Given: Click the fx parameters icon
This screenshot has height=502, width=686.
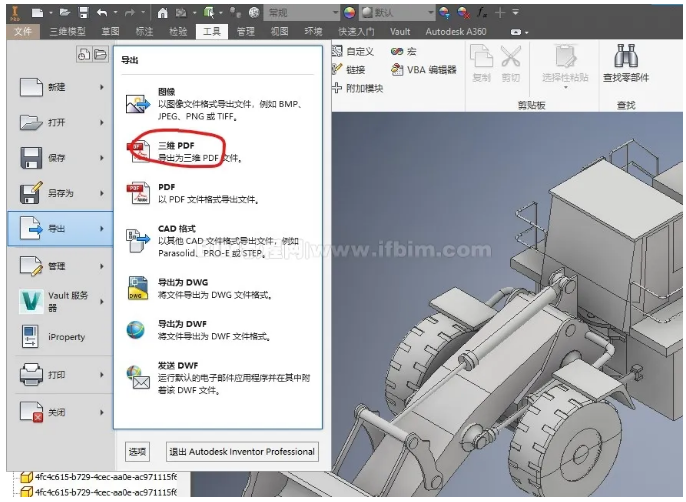Looking at the screenshot, I should pos(482,13).
